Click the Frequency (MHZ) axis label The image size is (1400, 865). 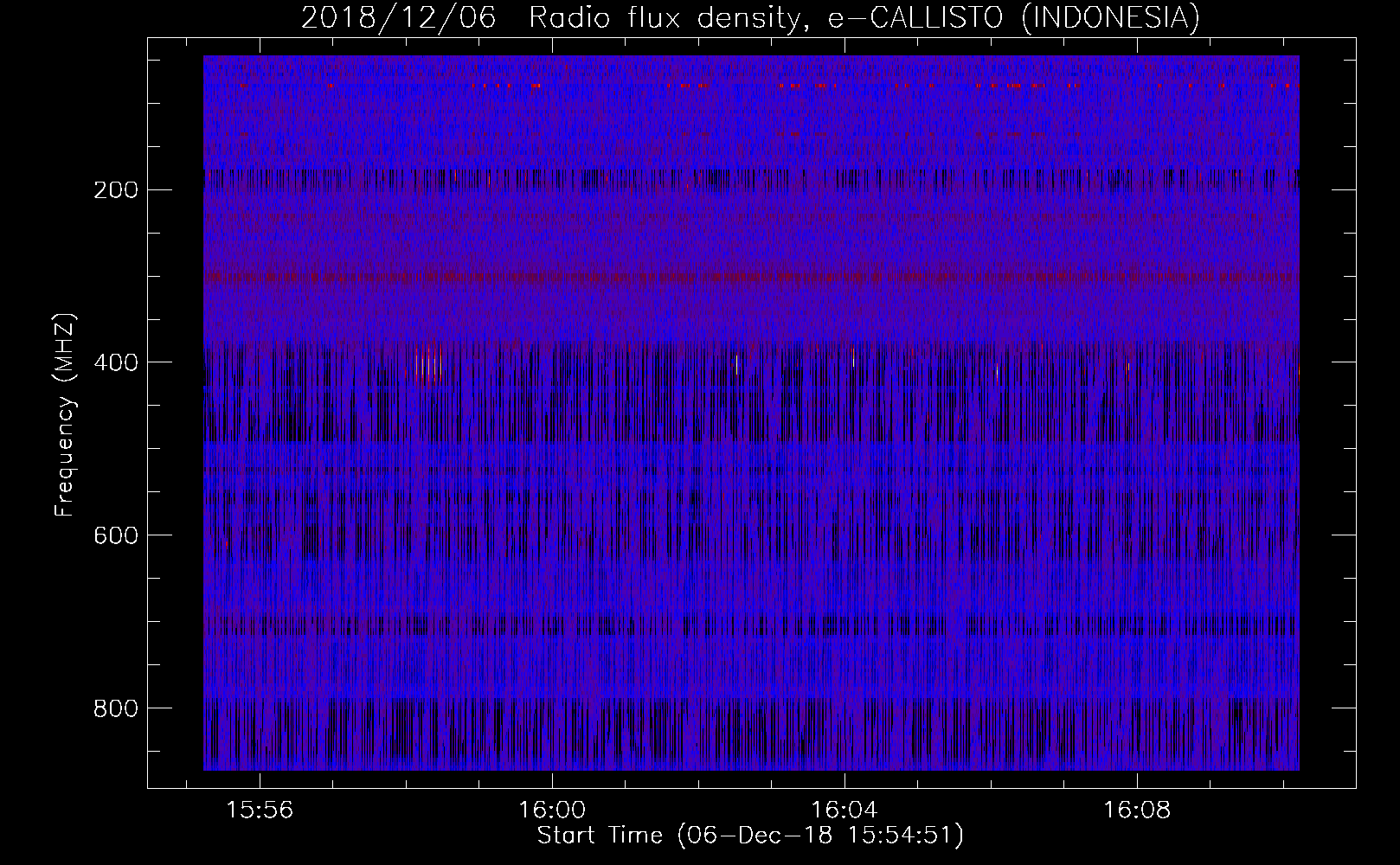(66, 414)
